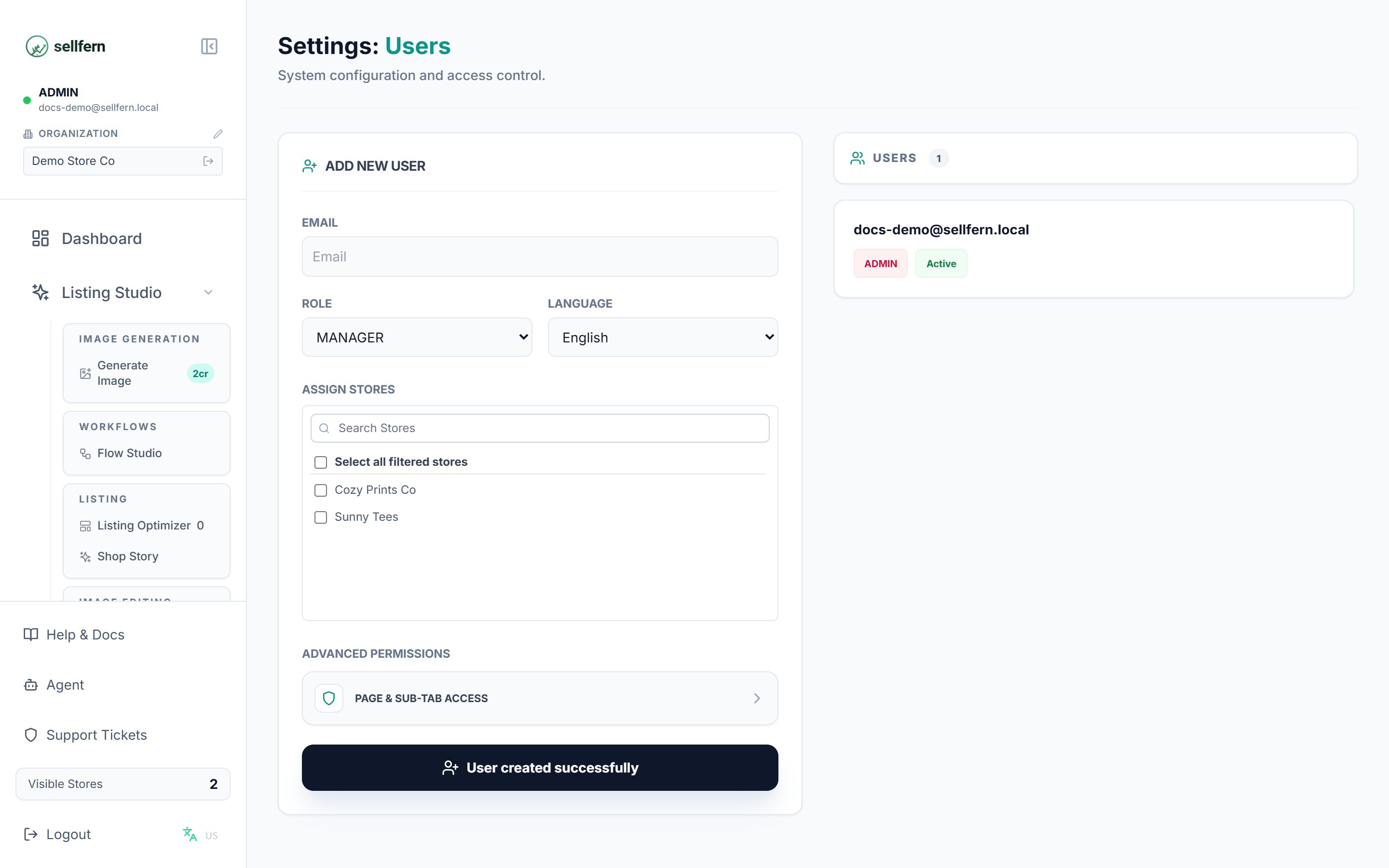Click the ADMIN name in sidebar profile
The image size is (1389, 868).
click(58, 93)
